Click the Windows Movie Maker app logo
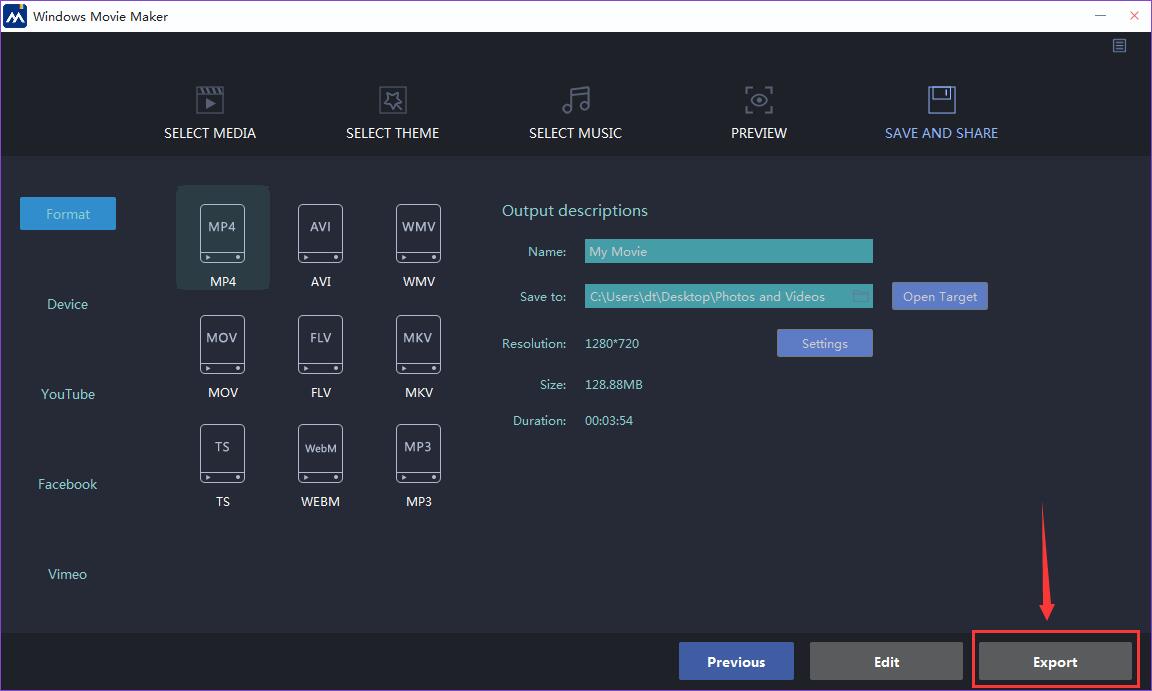This screenshot has width=1152, height=691. [x=15, y=15]
